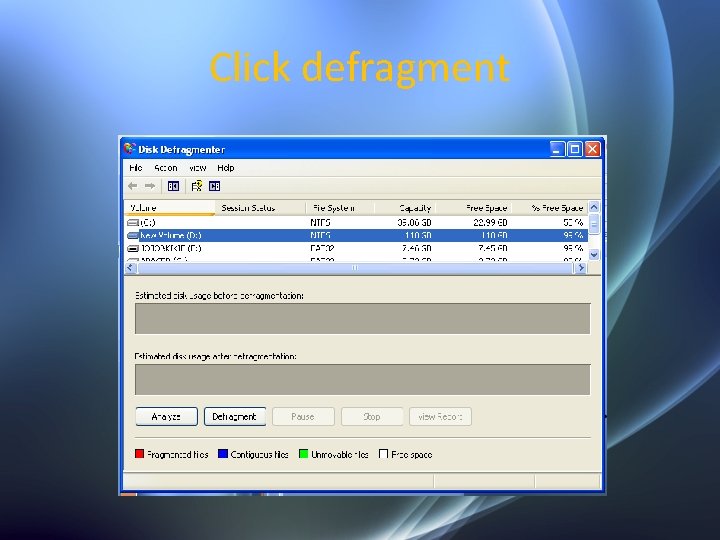Minimize the Disk Defragmenter window
The width and height of the screenshot is (720, 540).
coord(557,149)
